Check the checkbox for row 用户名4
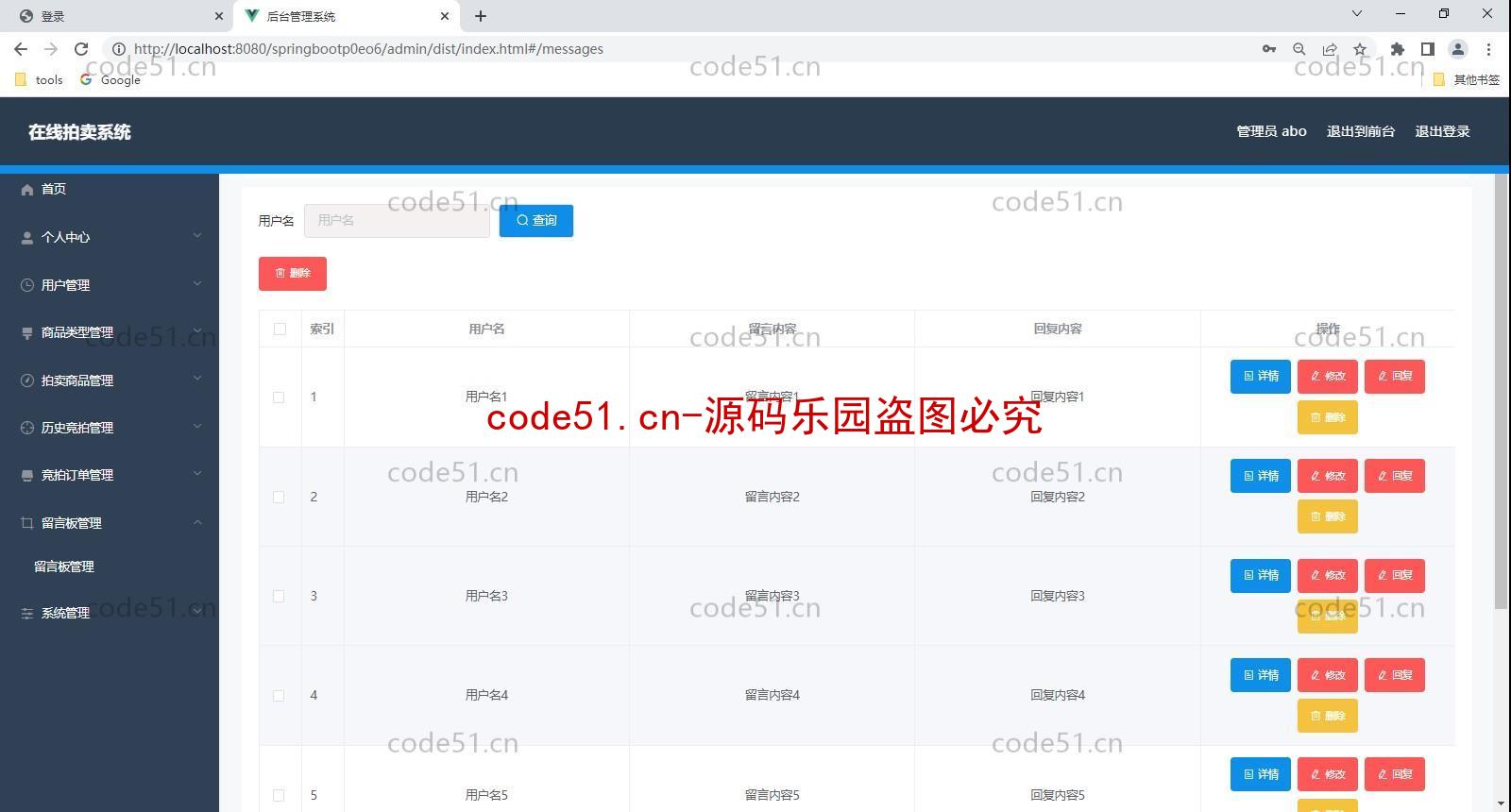 (x=279, y=696)
